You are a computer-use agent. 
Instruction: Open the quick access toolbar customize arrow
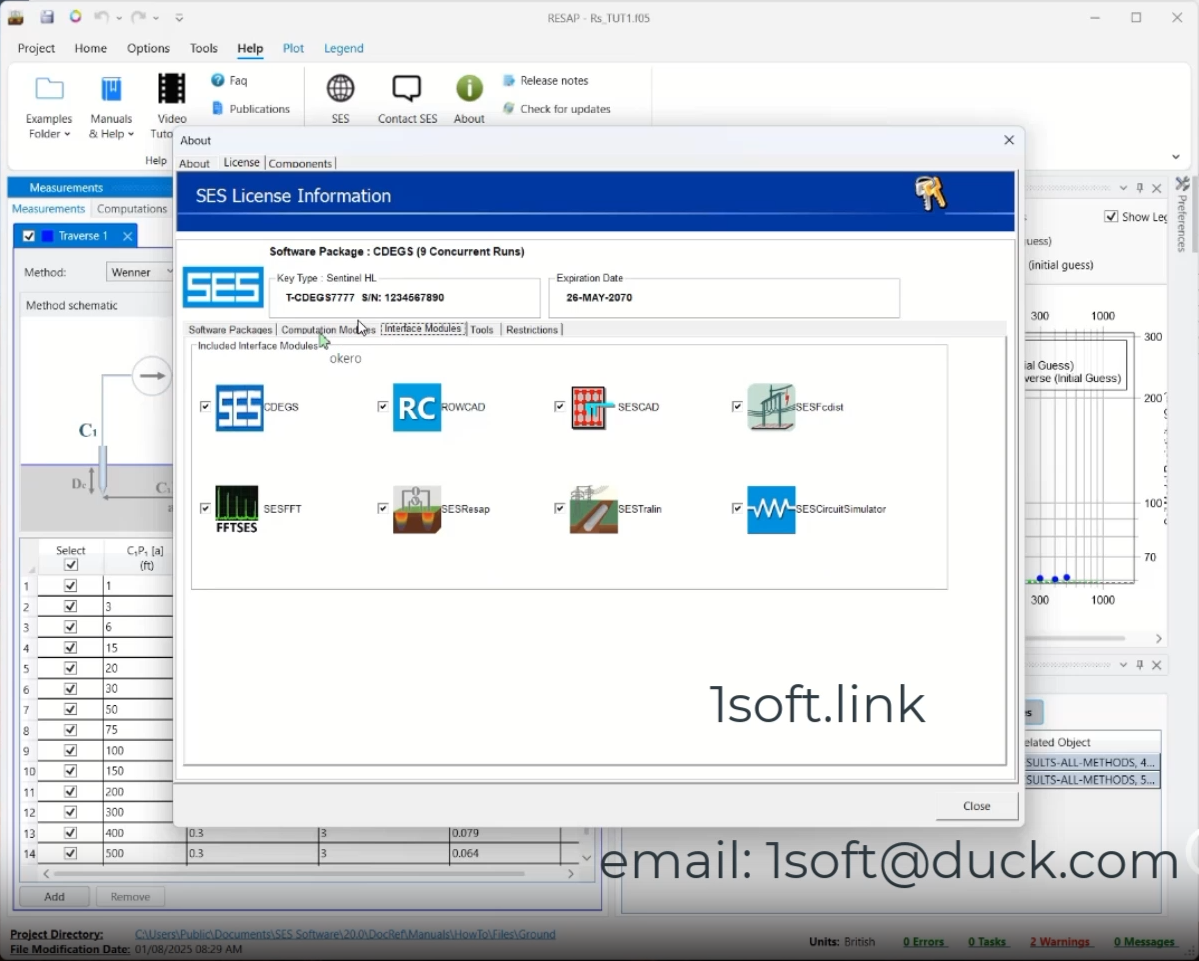coord(179,18)
